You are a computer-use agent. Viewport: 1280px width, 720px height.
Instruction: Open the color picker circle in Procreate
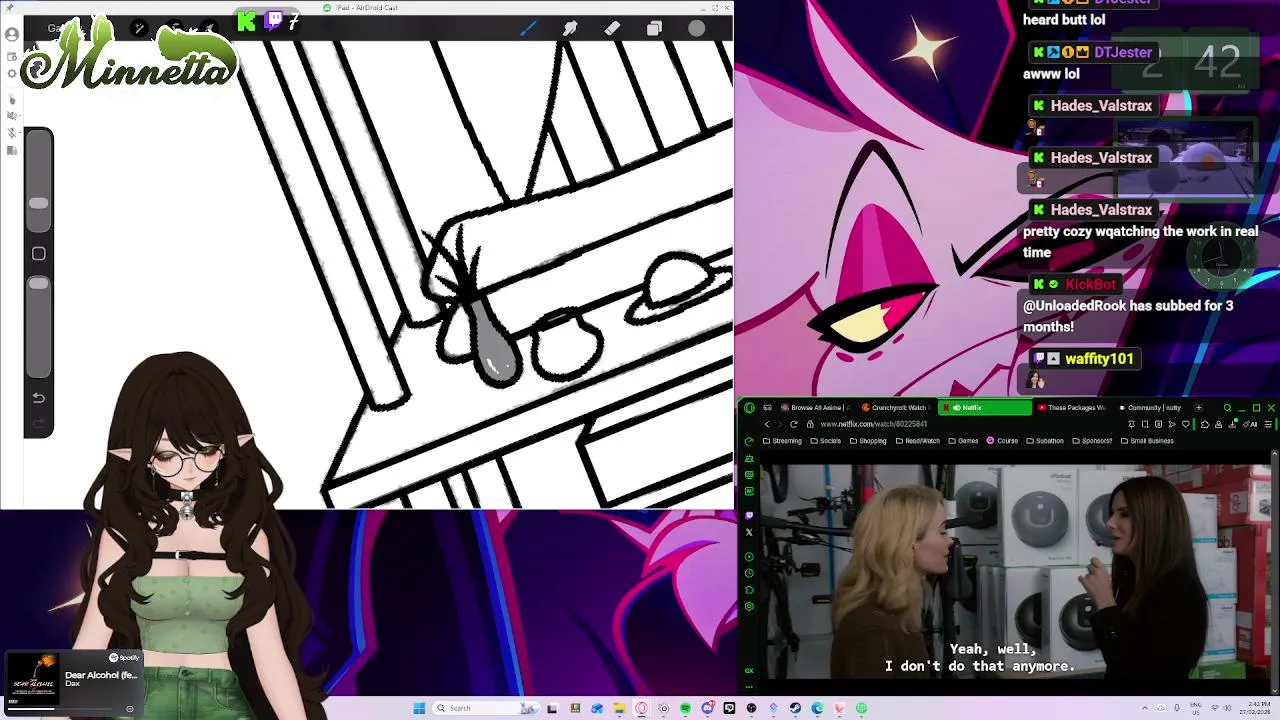pyautogui.click(x=697, y=28)
